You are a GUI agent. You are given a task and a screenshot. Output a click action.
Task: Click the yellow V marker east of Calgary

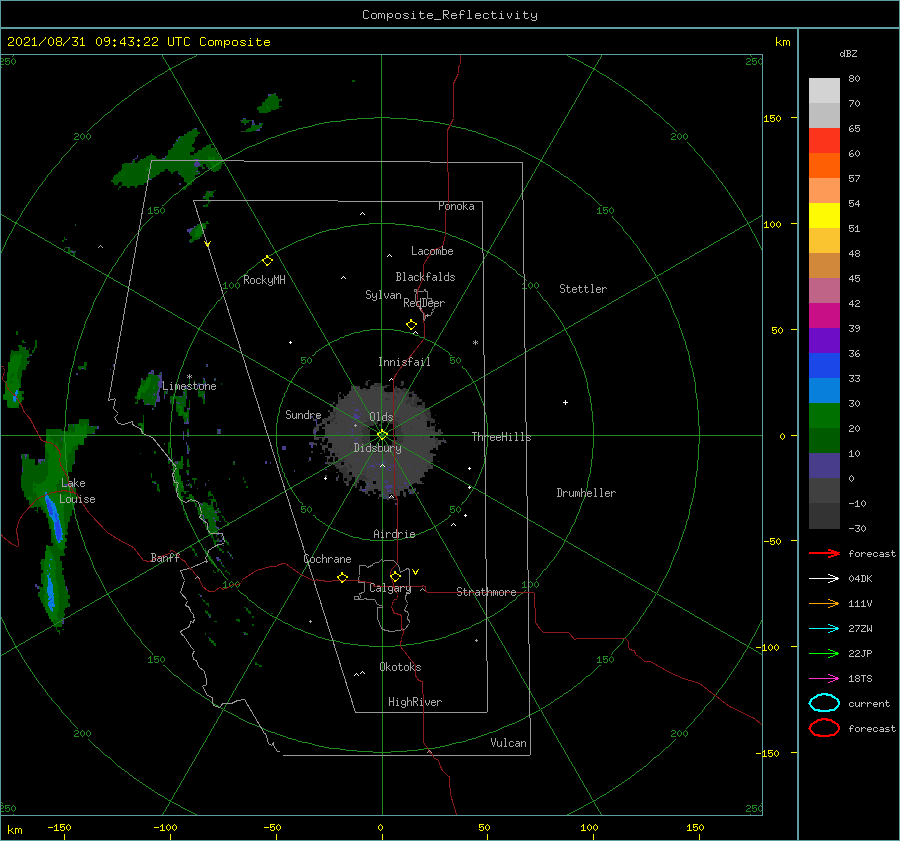click(416, 572)
